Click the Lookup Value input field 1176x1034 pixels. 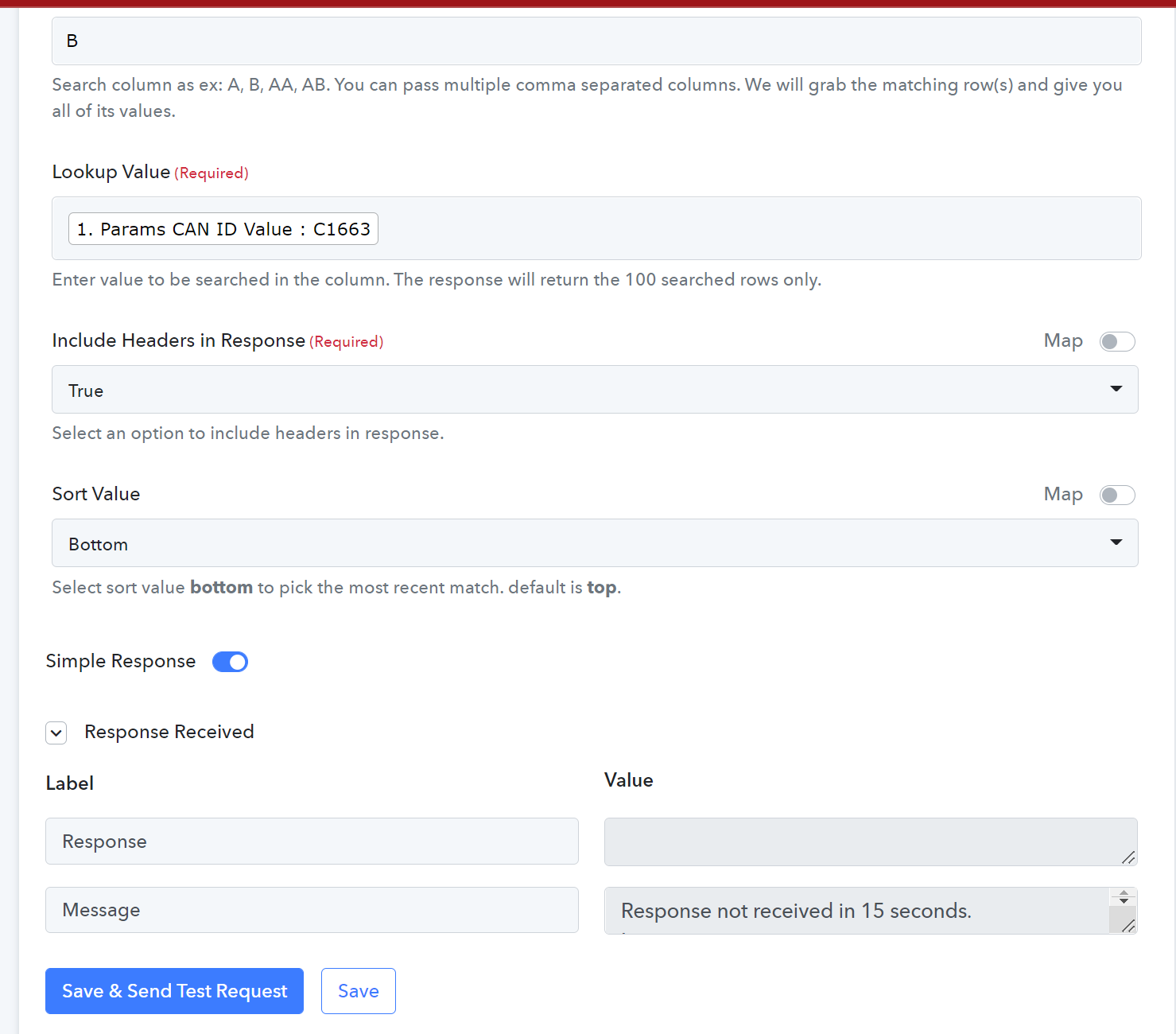596,228
